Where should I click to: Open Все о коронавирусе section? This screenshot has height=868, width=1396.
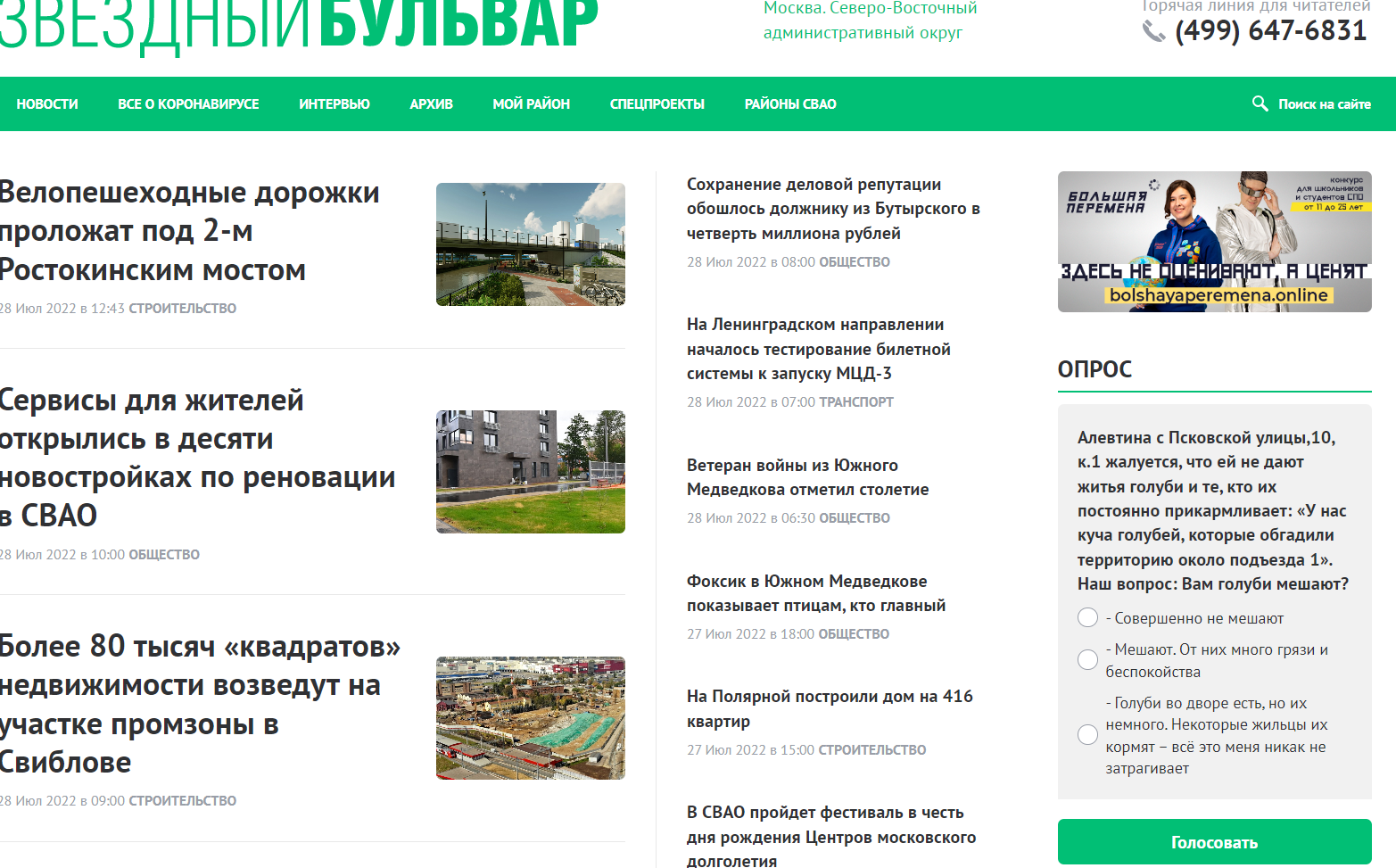point(188,104)
